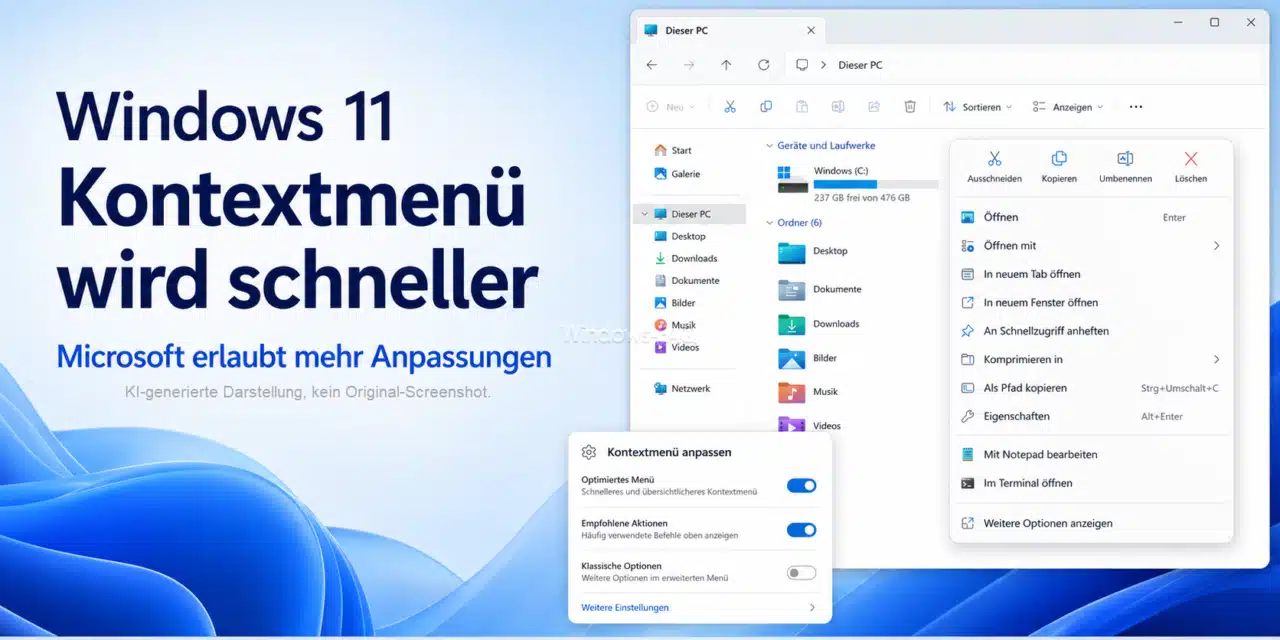Image resolution: width=1280 pixels, height=640 pixels.
Task: Click Weitere Optionen anzeigen
Action: (1091, 523)
